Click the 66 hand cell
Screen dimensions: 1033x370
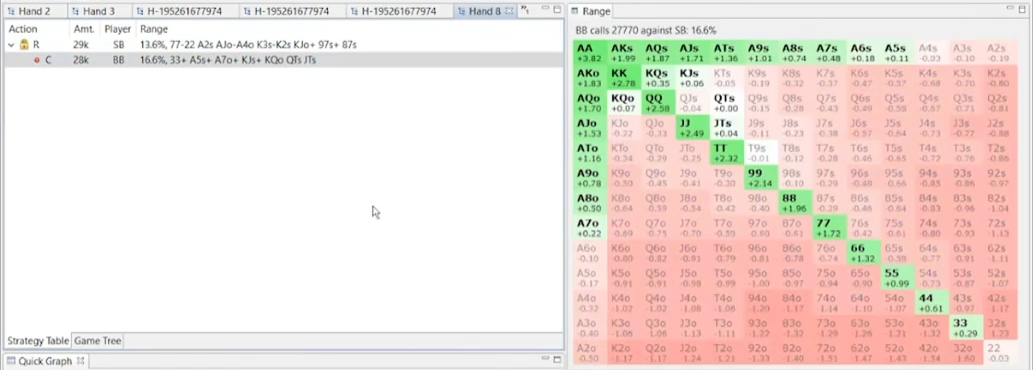coord(864,253)
